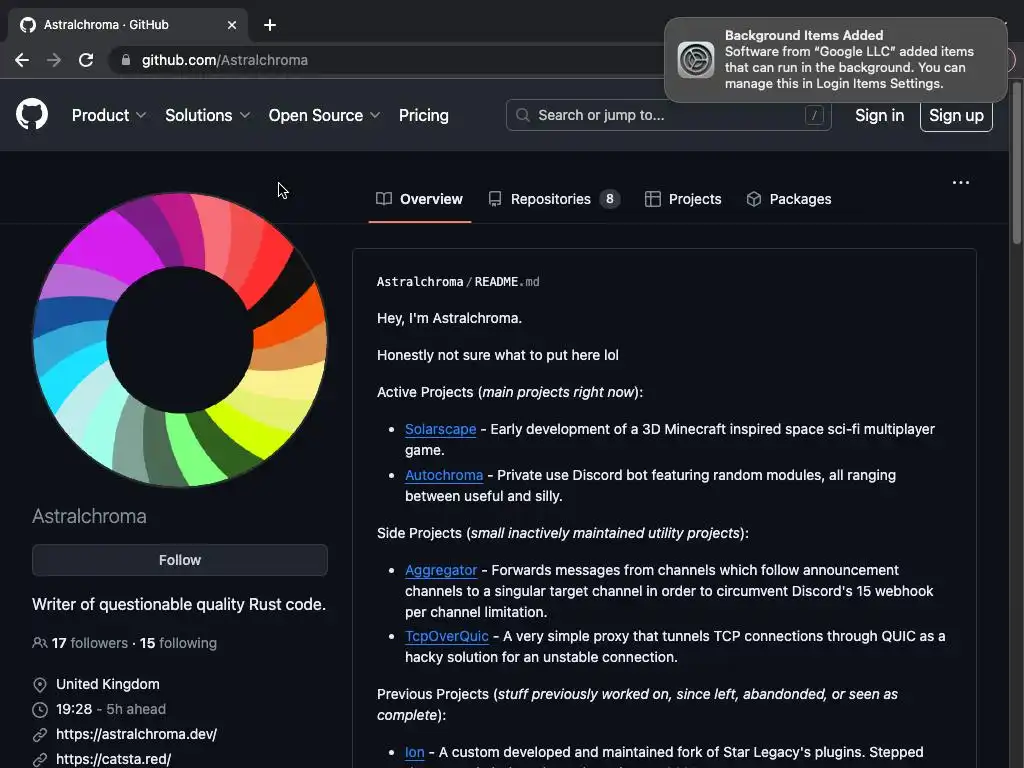Click the repository icon beside Repositories
This screenshot has width=1024, height=768.
[495, 199]
